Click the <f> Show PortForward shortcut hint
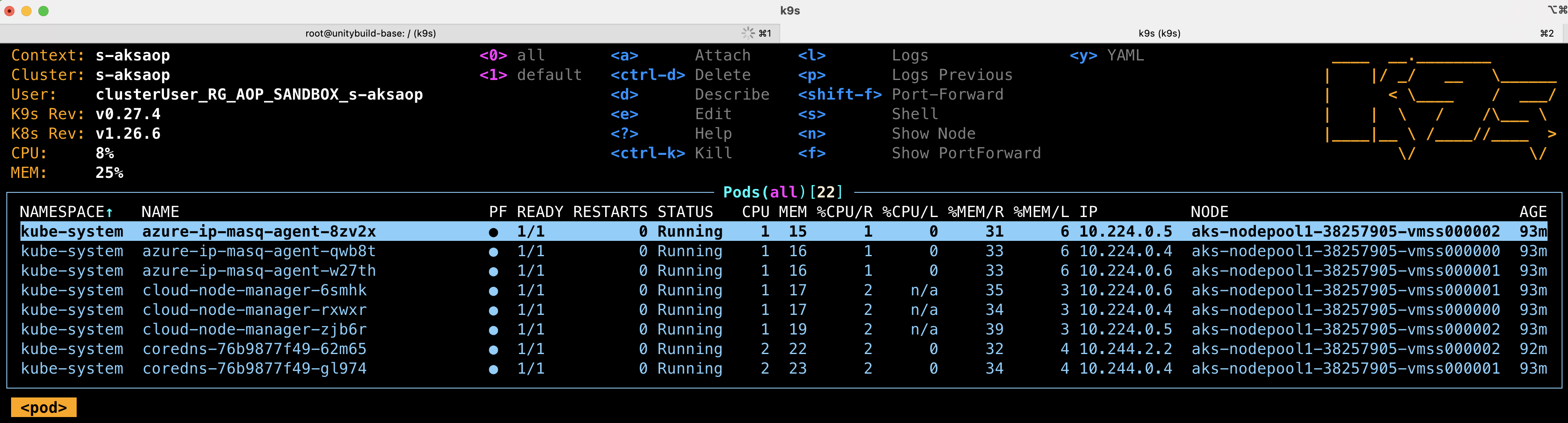 (x=920, y=153)
